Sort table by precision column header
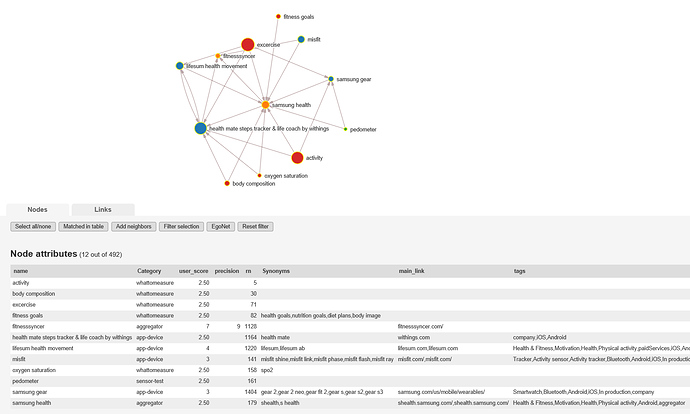This screenshot has height=414, width=690. [227, 271]
